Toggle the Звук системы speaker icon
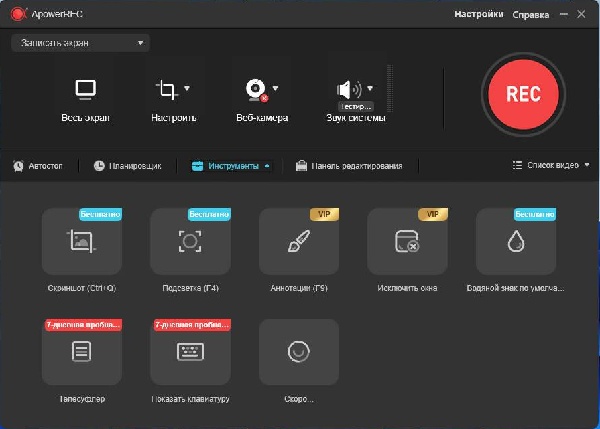 (349, 90)
